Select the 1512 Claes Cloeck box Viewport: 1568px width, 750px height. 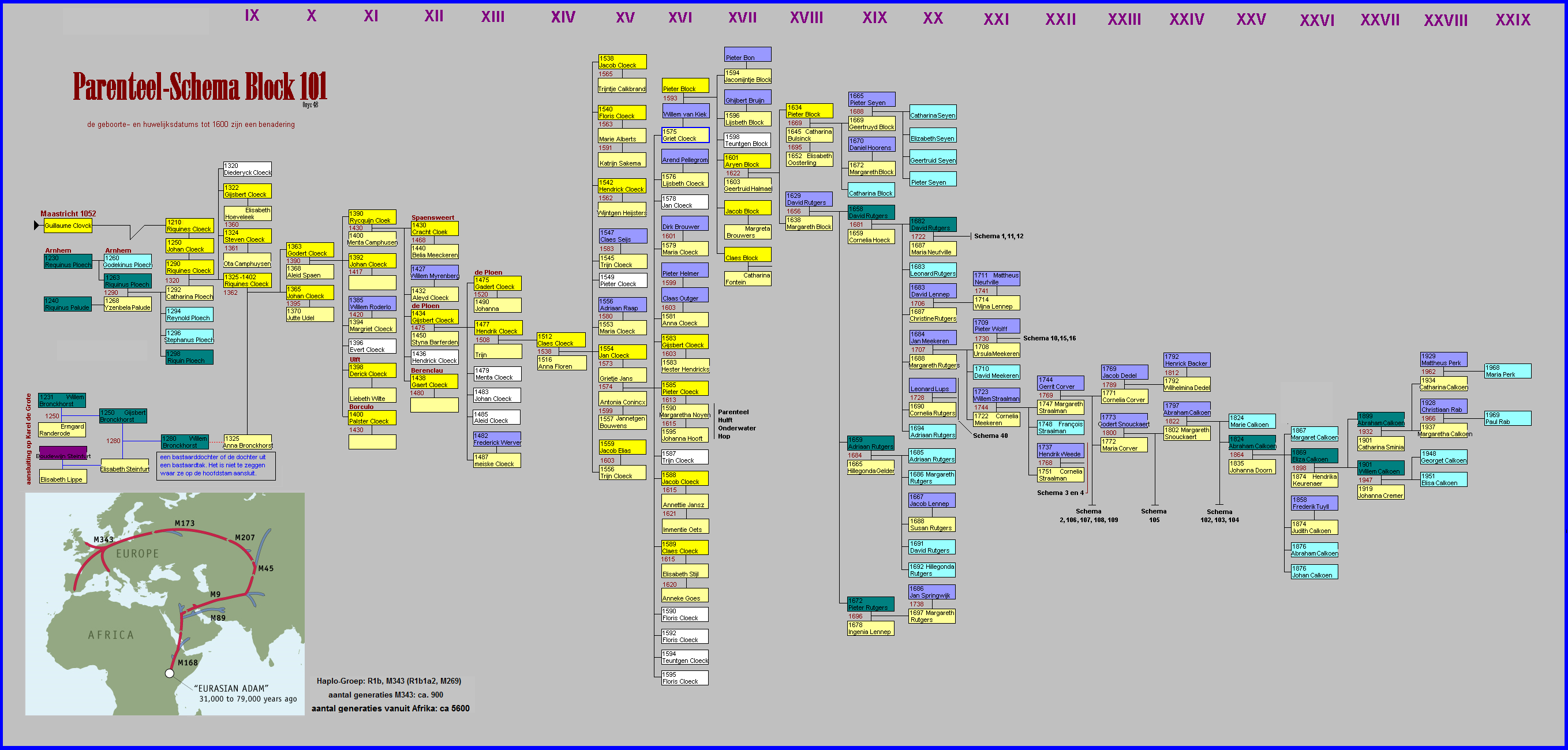coord(560,339)
